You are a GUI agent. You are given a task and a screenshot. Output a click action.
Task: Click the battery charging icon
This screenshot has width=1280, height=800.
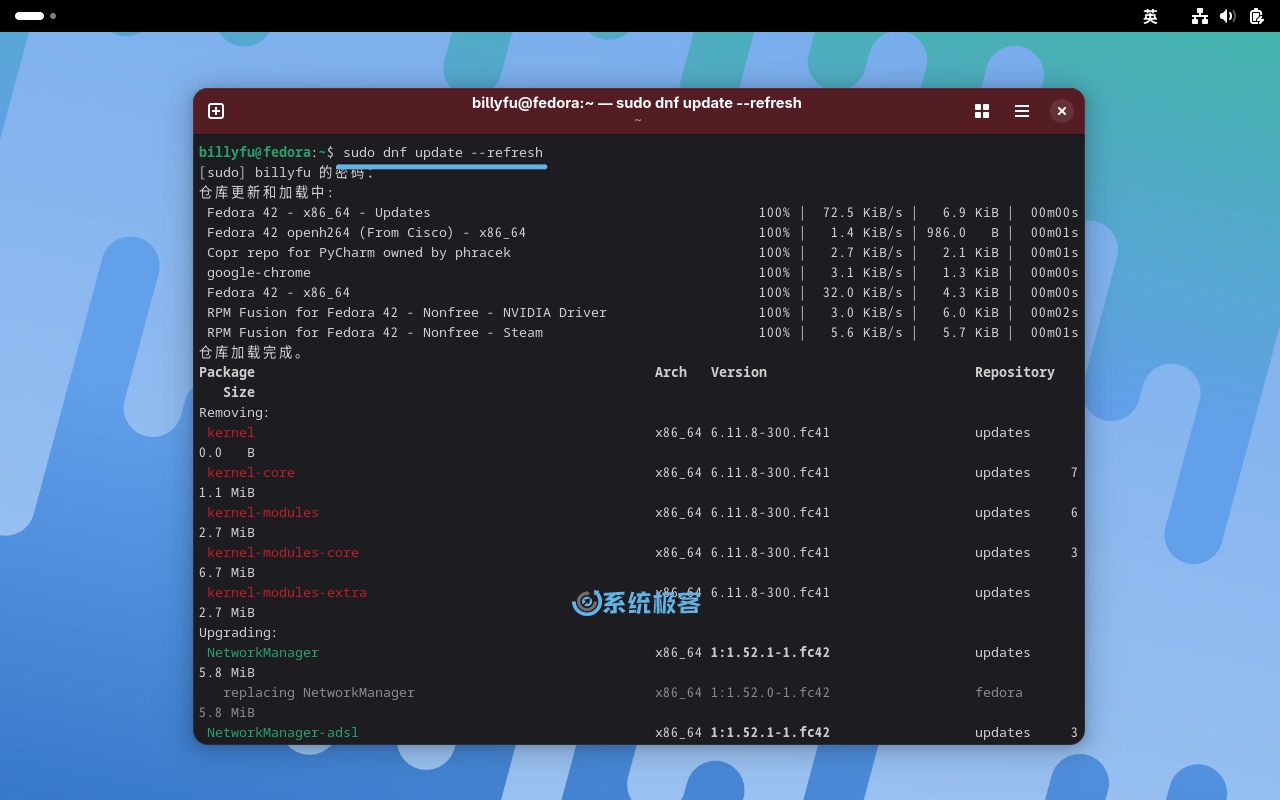[1256, 17]
